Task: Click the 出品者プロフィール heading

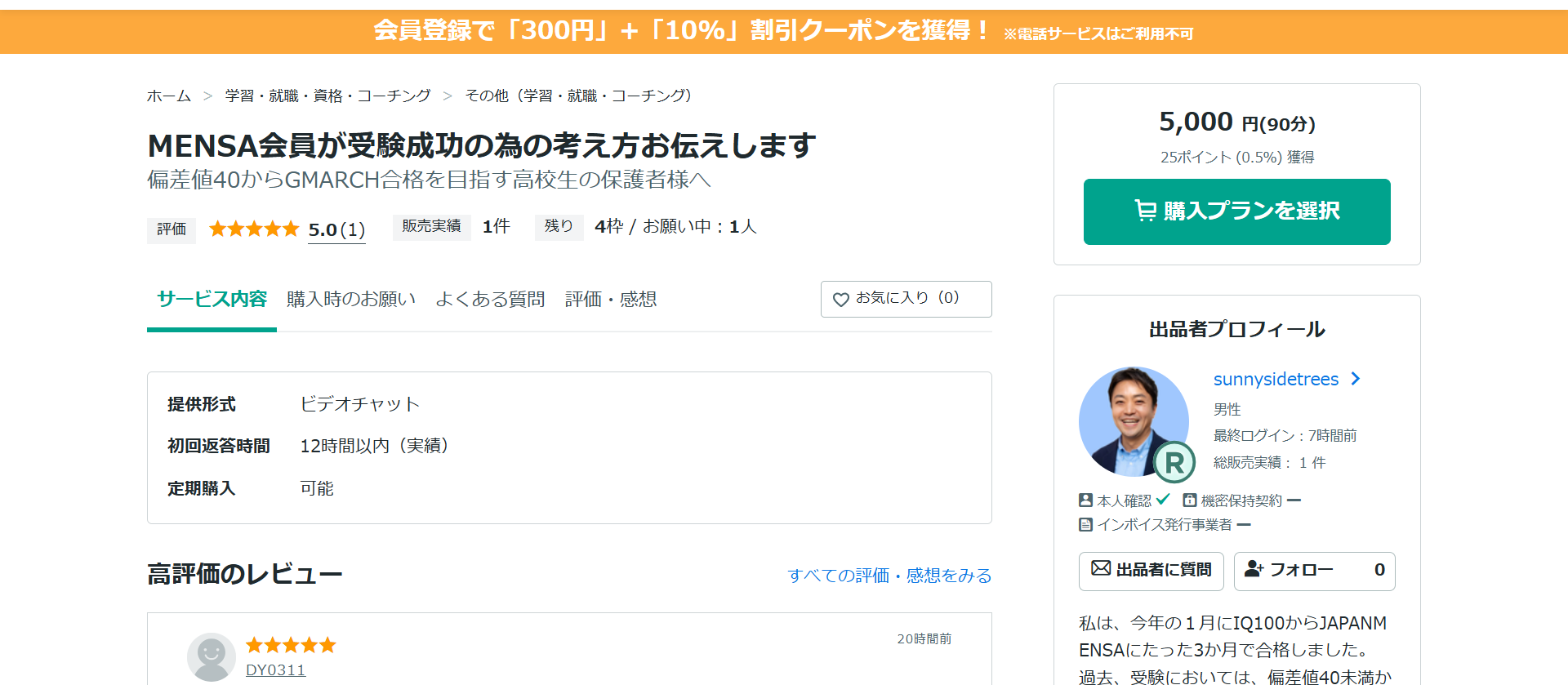Action: (x=1236, y=329)
